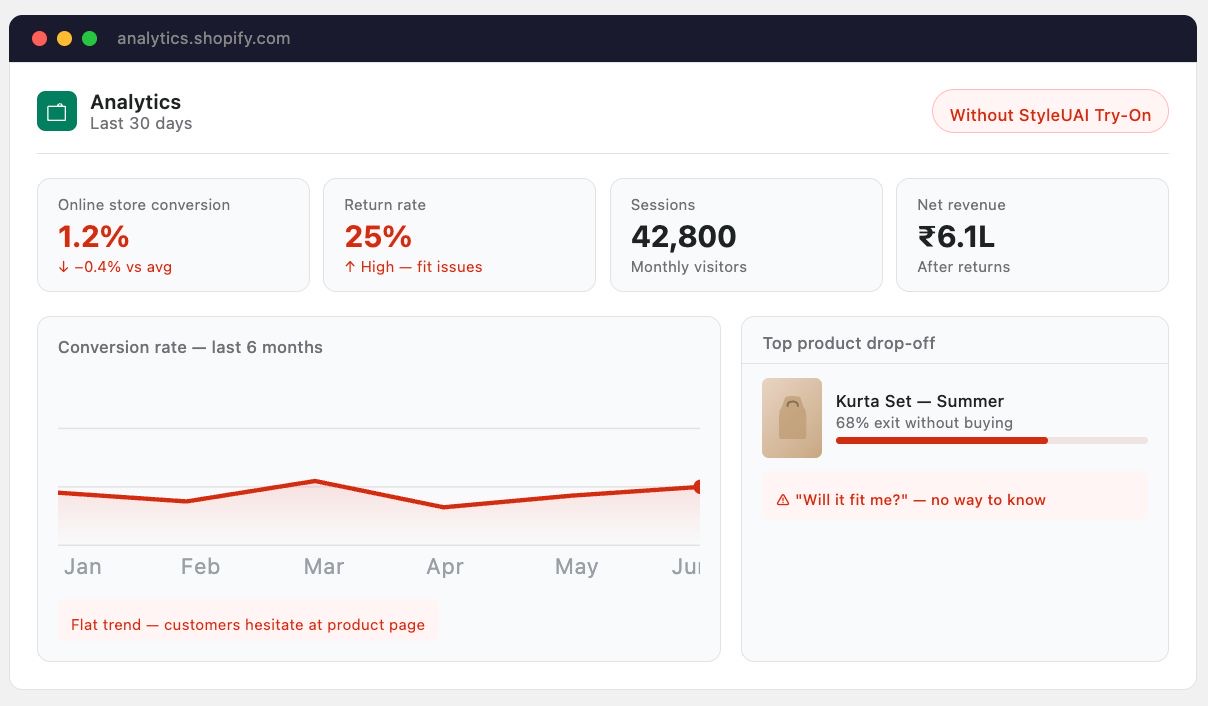
Task: Click the "Conversion rate — last 6 months" title
Action: (190, 348)
